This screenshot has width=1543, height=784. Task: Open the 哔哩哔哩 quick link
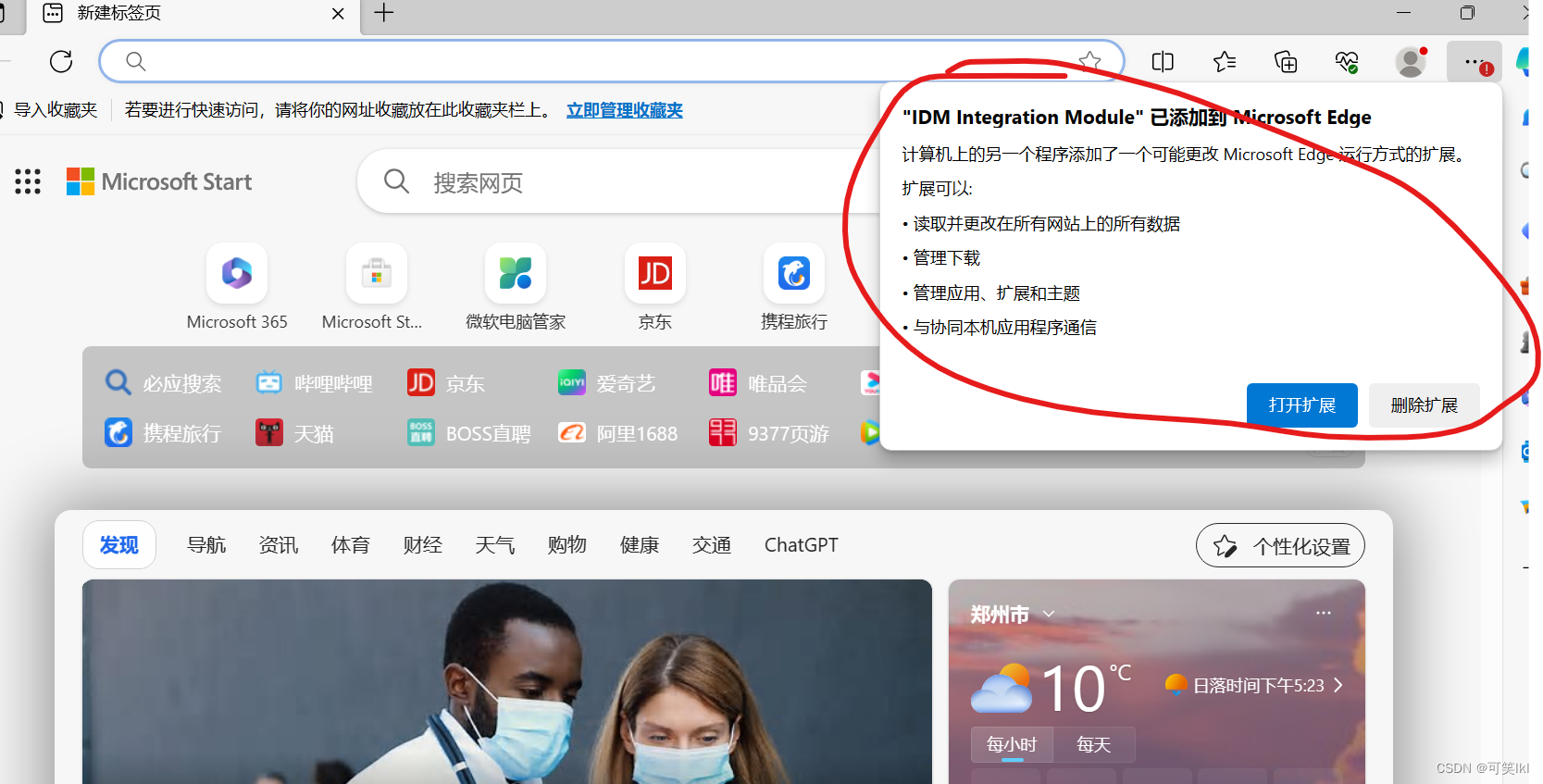[314, 383]
